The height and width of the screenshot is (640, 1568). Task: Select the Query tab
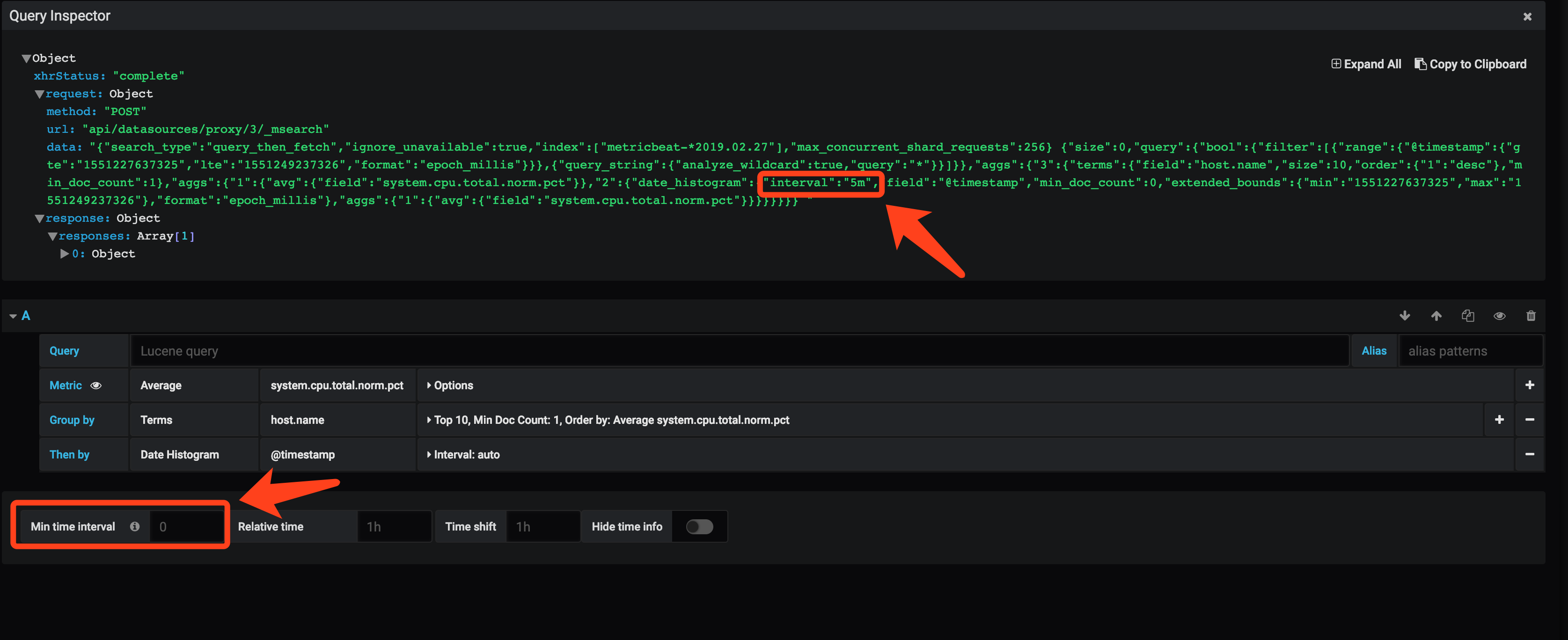click(x=64, y=350)
